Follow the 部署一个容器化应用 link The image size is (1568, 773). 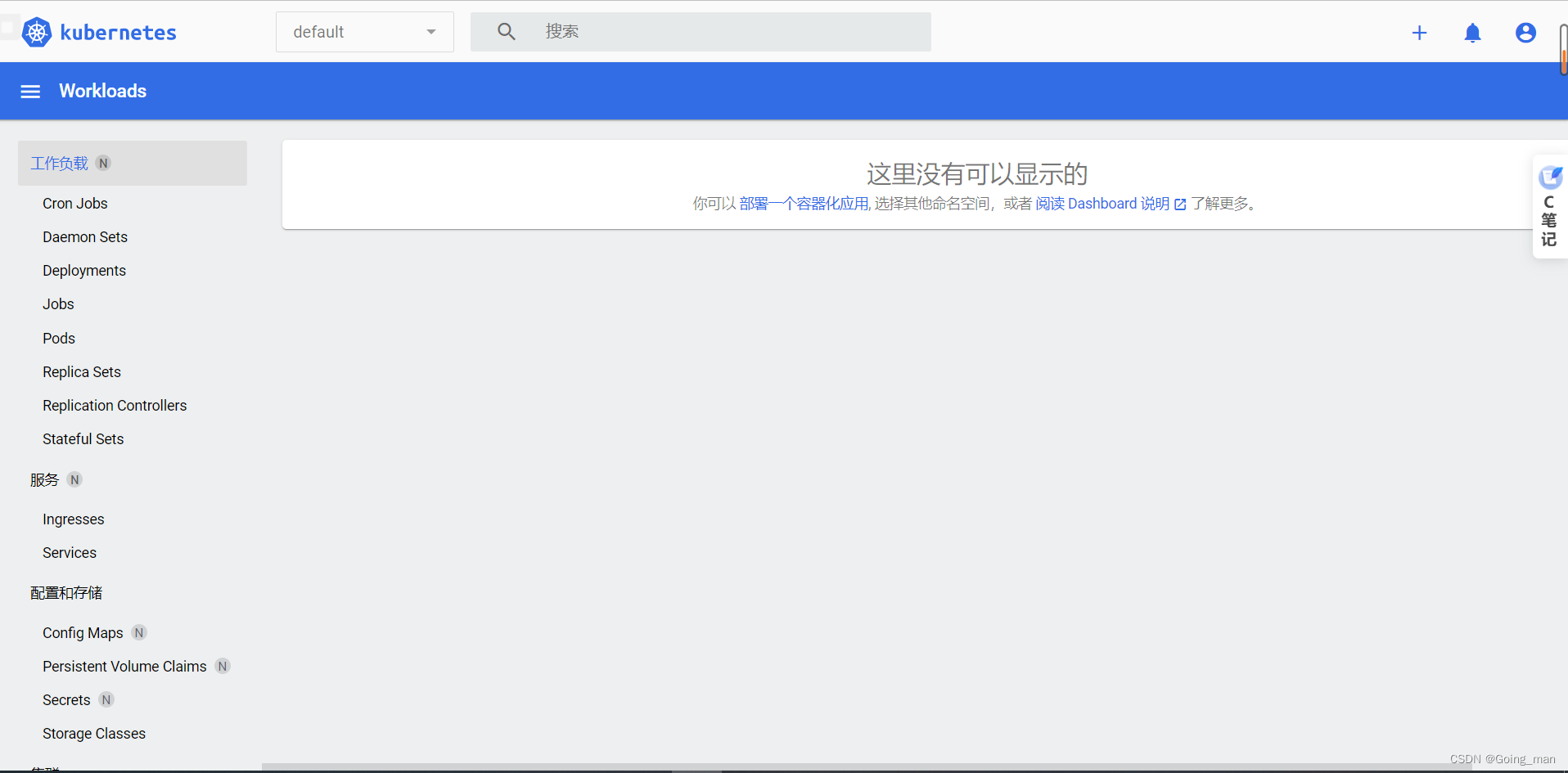coord(804,204)
